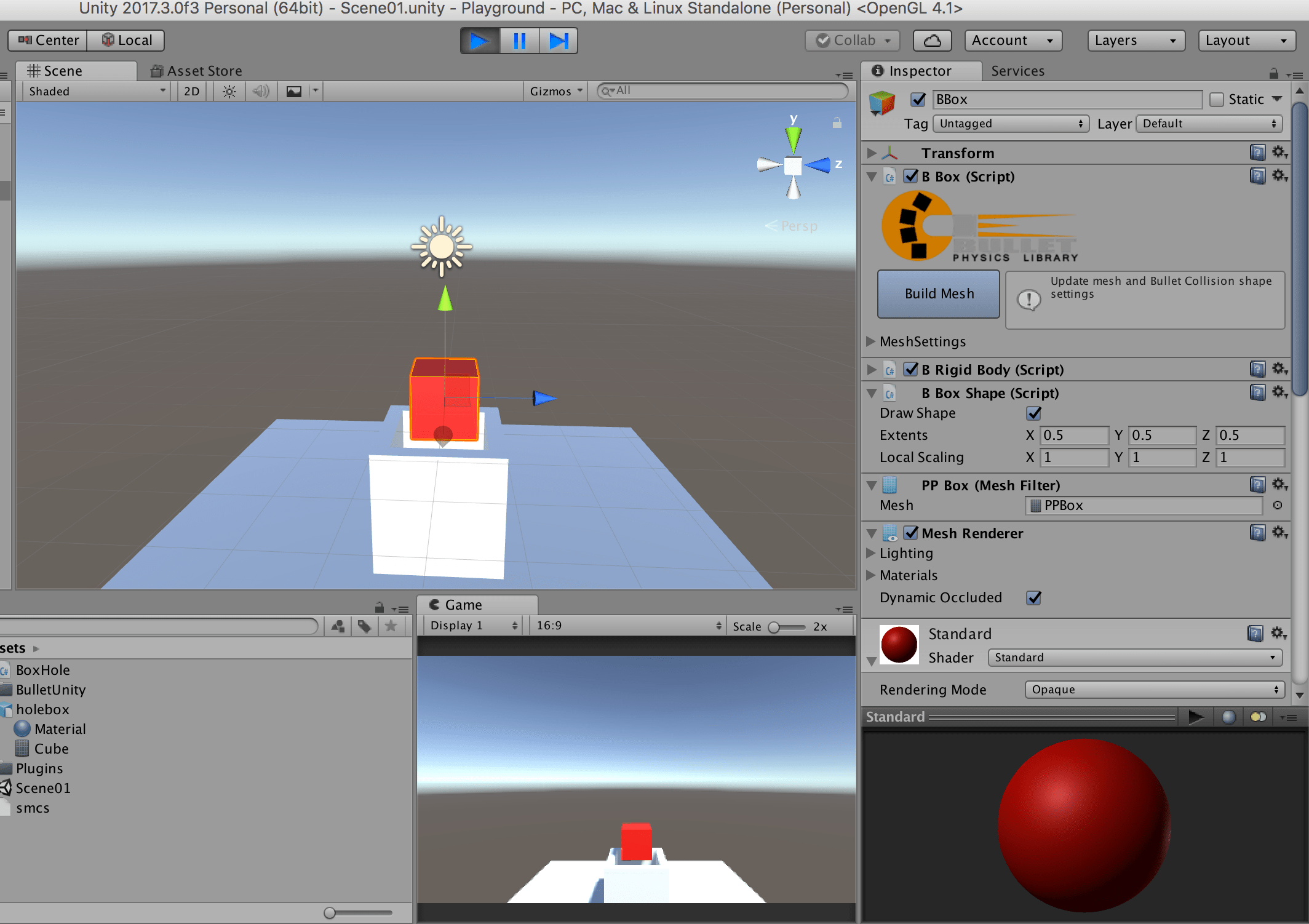Screen dimensions: 1309x924
Task: Disable the Dynamic Occluded checkbox
Action: 1034,597
